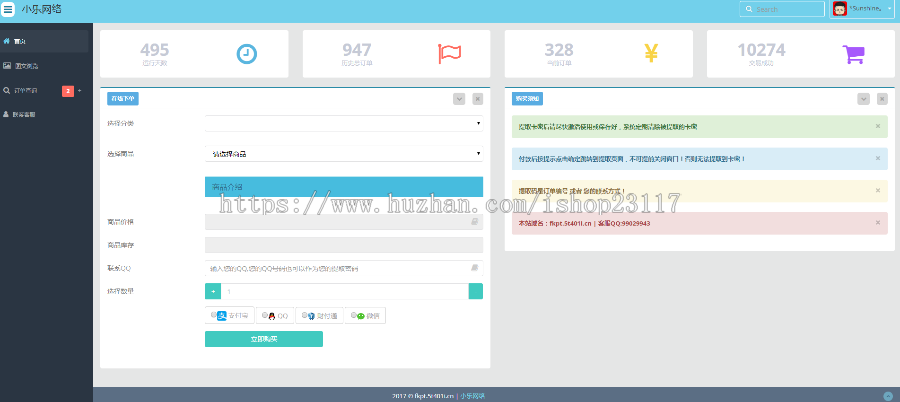Click the search magnifier in header box
Image resolution: width=900 pixels, height=402 pixels.
click(x=749, y=9)
